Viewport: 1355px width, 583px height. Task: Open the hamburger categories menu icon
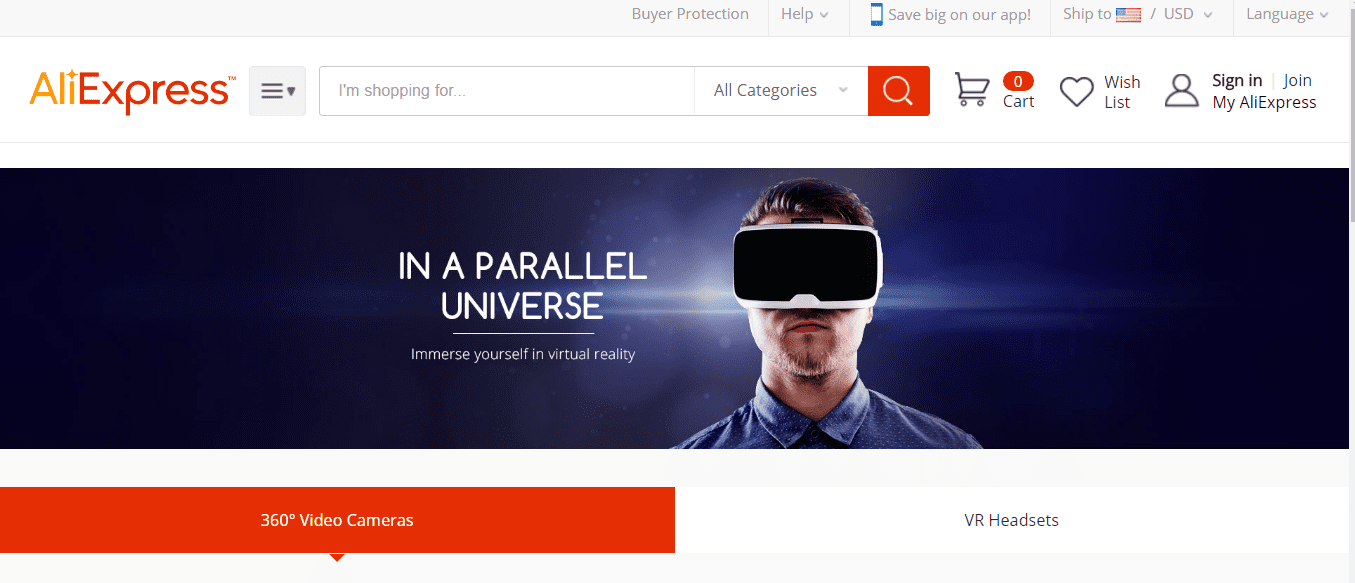(x=277, y=91)
